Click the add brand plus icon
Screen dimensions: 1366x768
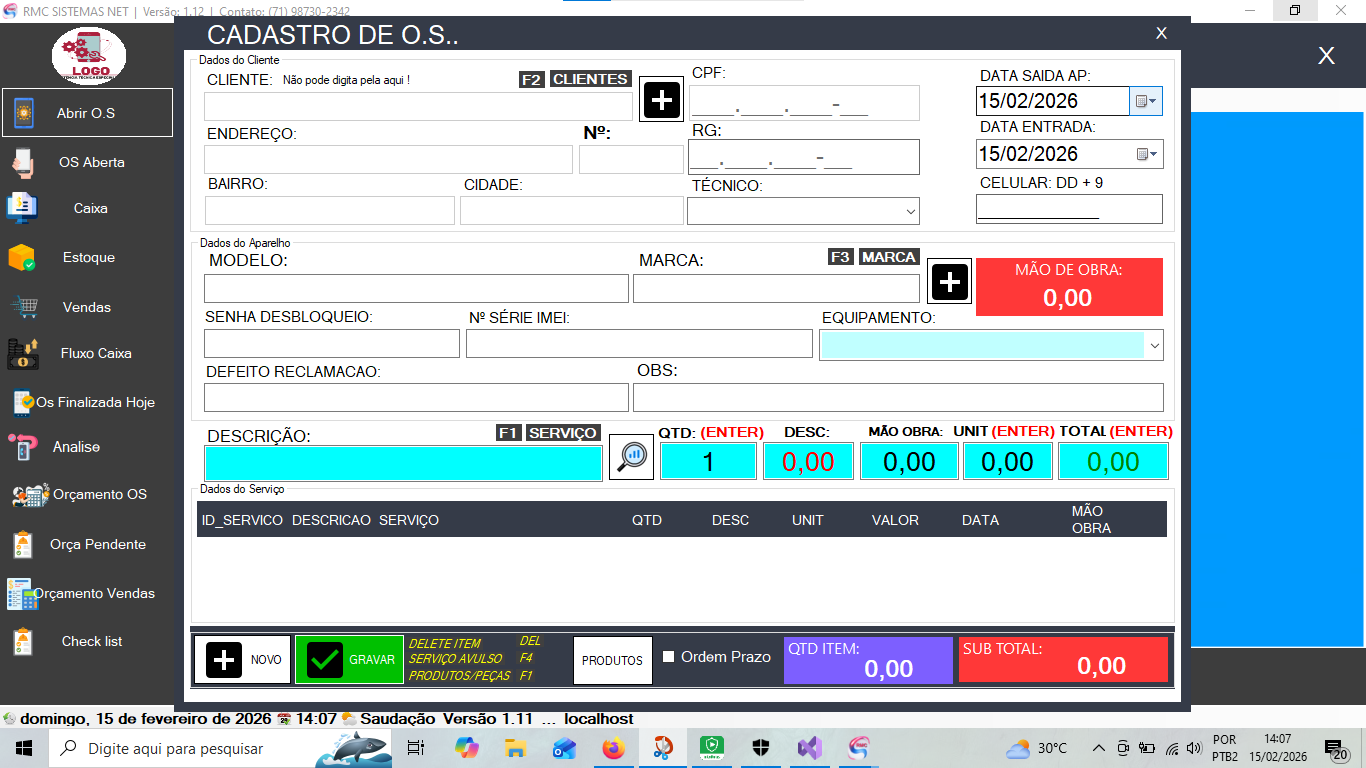click(949, 282)
